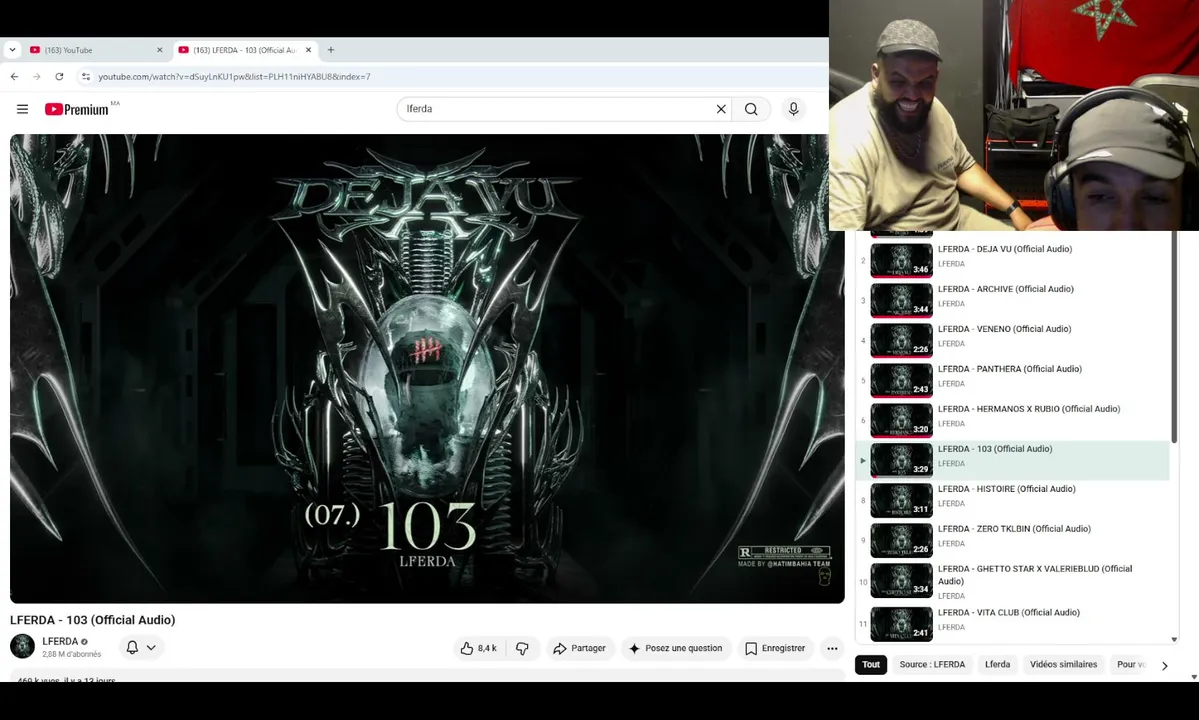Screen dimensions: 1199x720
Task: Open HISTOIRE thumbnail showing 3:11
Action: [x=902, y=500]
